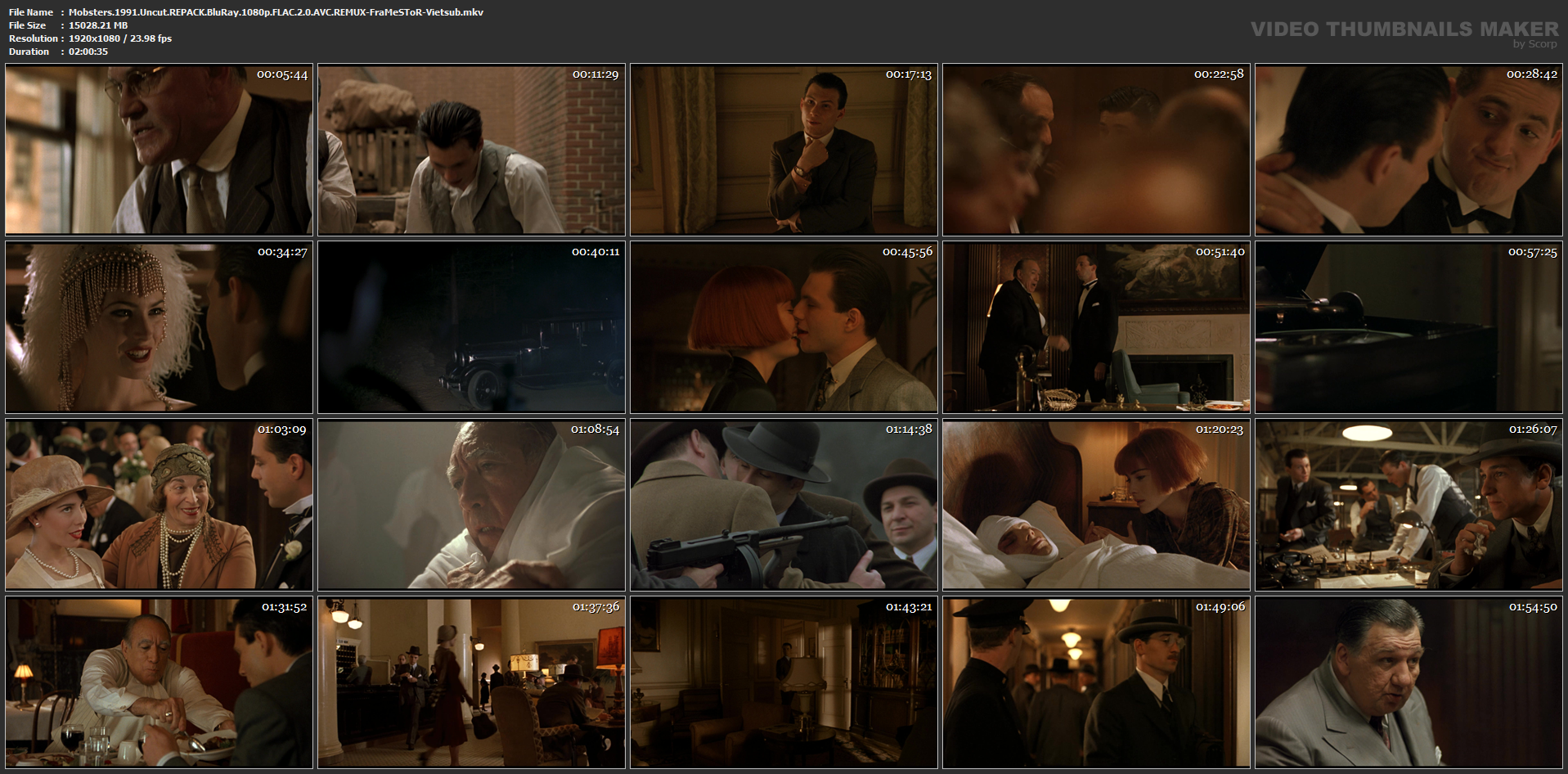Click the "File Name" label
The image size is (1568, 774).
click(31, 12)
